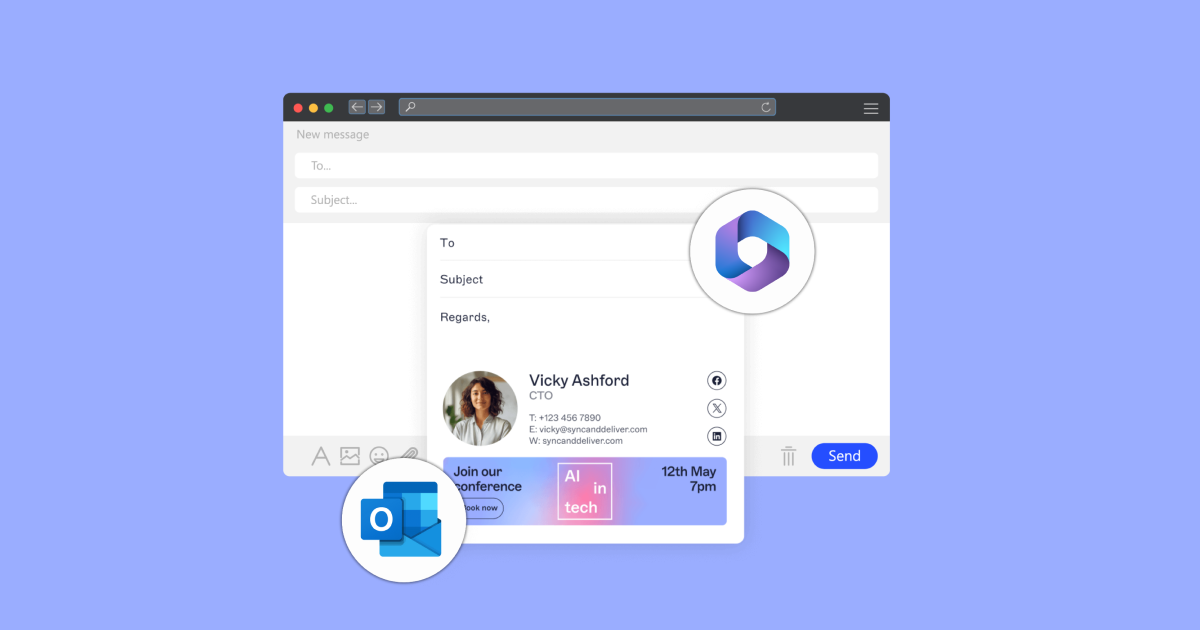Delete draft using the trash icon
The width and height of the screenshot is (1200, 630).
coord(788,456)
